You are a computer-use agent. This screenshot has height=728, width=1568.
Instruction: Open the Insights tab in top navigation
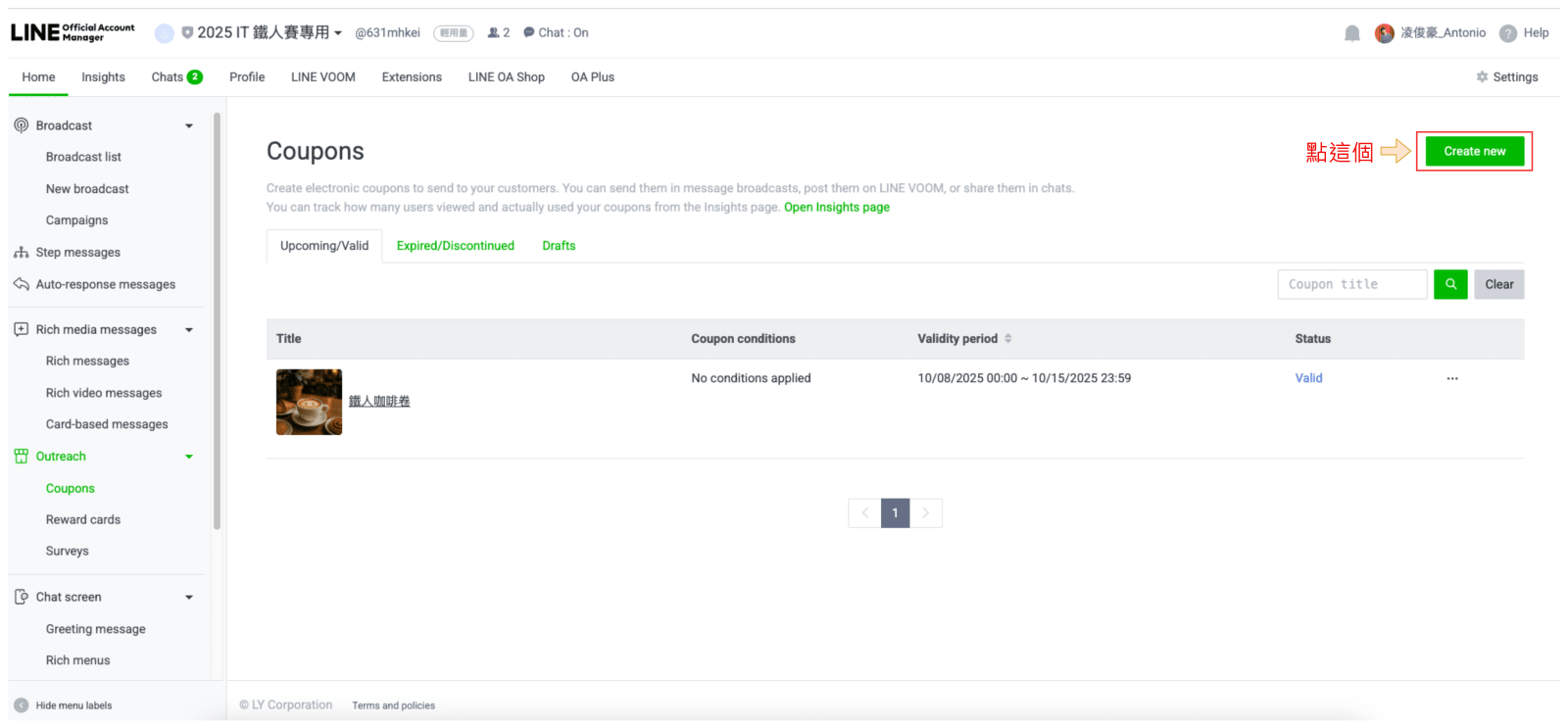click(x=103, y=77)
